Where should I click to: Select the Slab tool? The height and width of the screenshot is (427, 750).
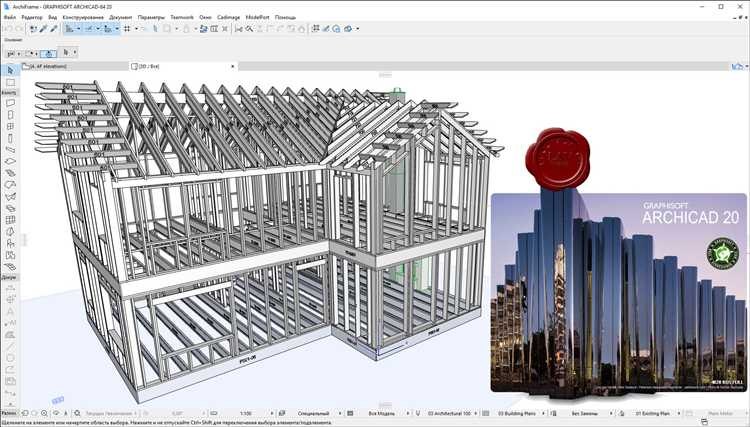pyautogui.click(x=10, y=161)
